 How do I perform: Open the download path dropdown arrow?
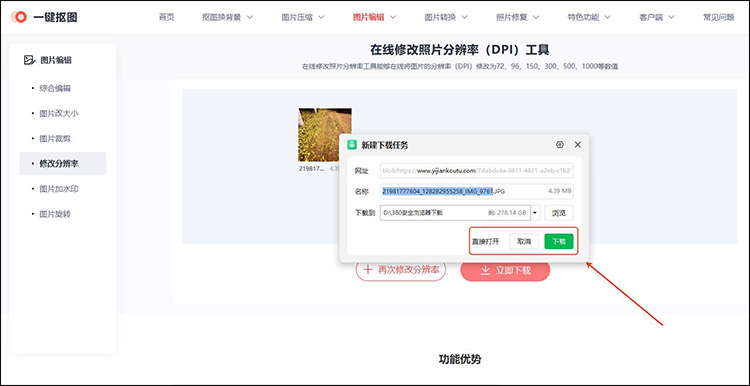(x=536, y=212)
